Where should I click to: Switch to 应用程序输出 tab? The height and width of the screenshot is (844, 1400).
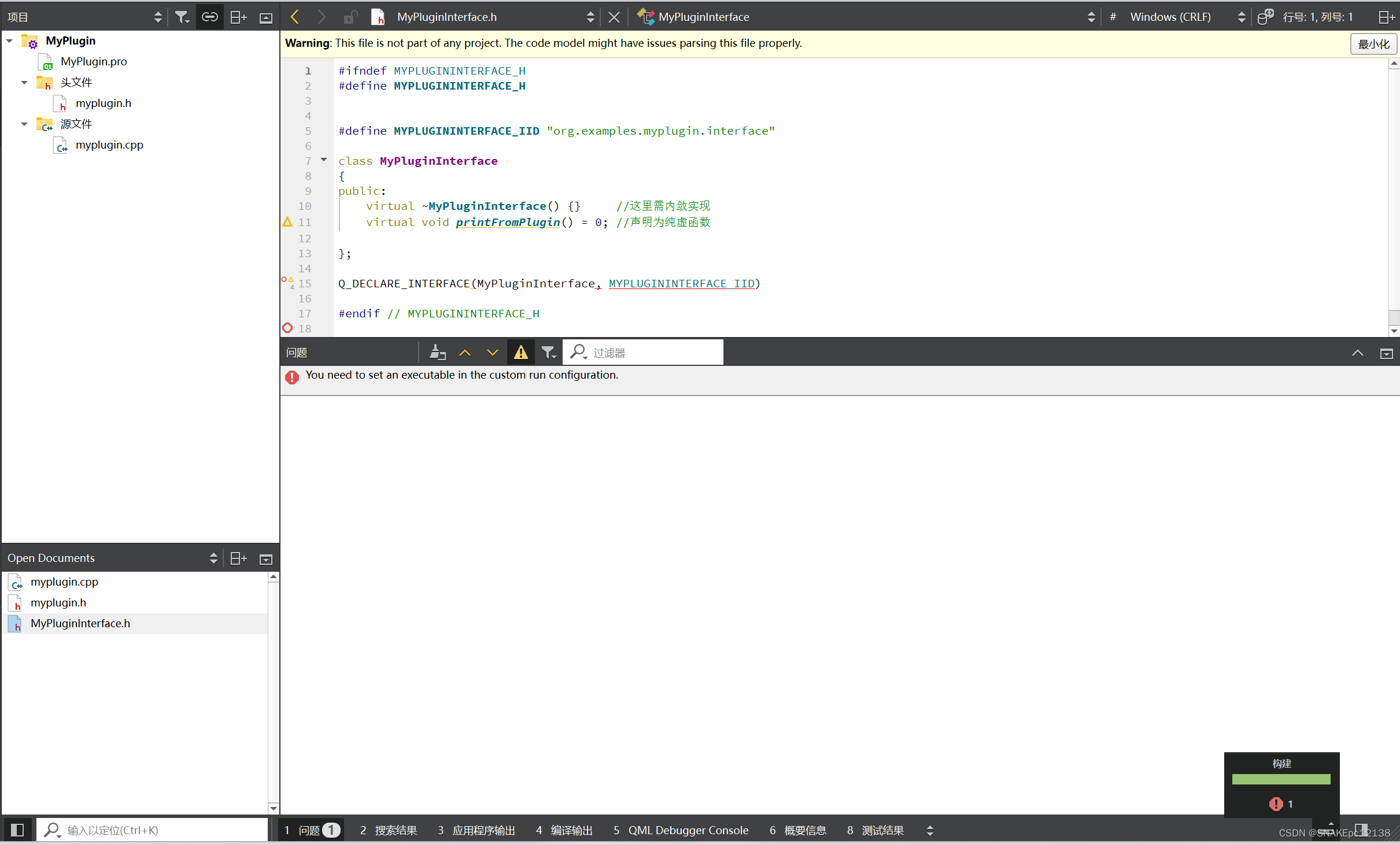pyautogui.click(x=476, y=830)
